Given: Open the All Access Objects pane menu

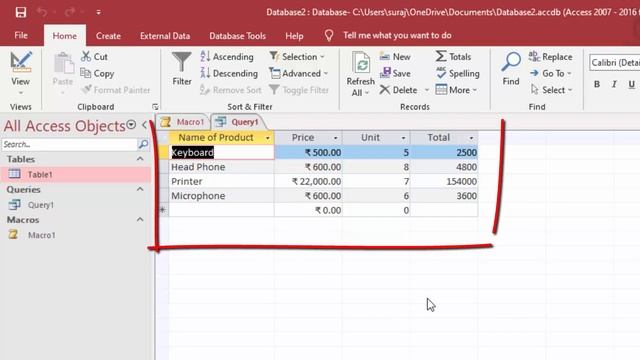Looking at the screenshot, I should pyautogui.click(x=131, y=125).
